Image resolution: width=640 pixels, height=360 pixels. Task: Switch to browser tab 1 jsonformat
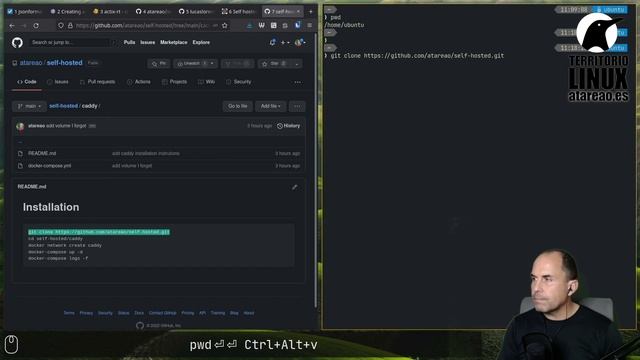point(25,11)
